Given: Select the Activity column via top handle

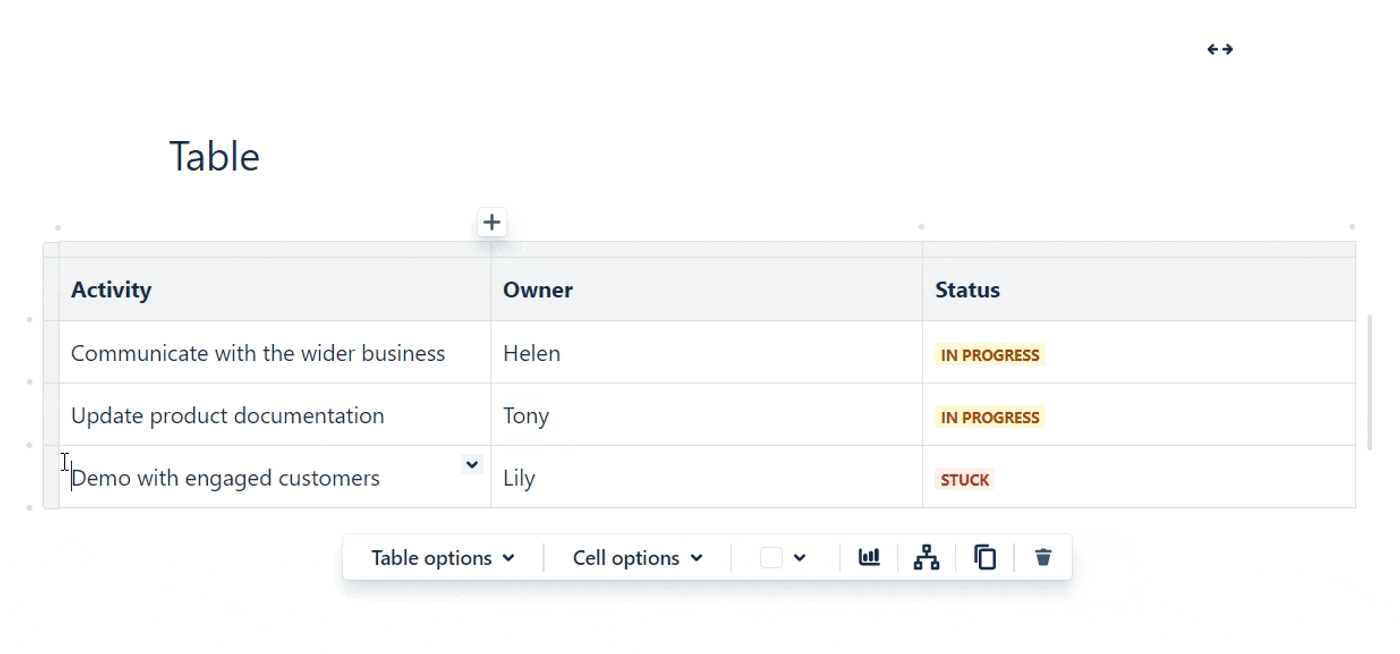Looking at the screenshot, I should (275, 249).
